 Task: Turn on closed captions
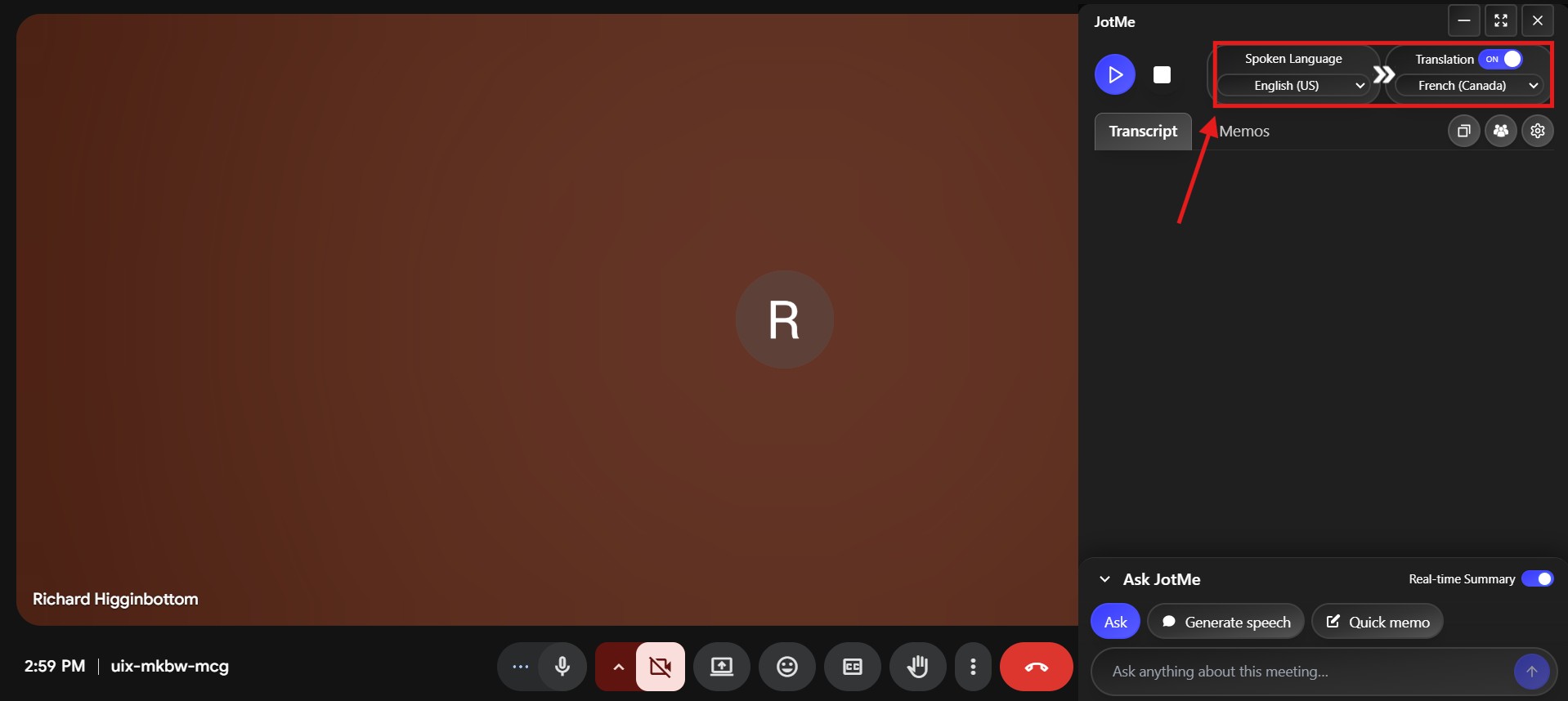click(x=852, y=667)
